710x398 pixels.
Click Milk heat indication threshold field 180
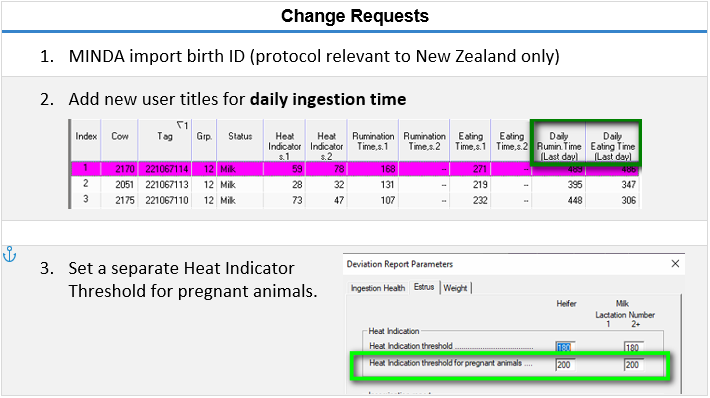633,347
